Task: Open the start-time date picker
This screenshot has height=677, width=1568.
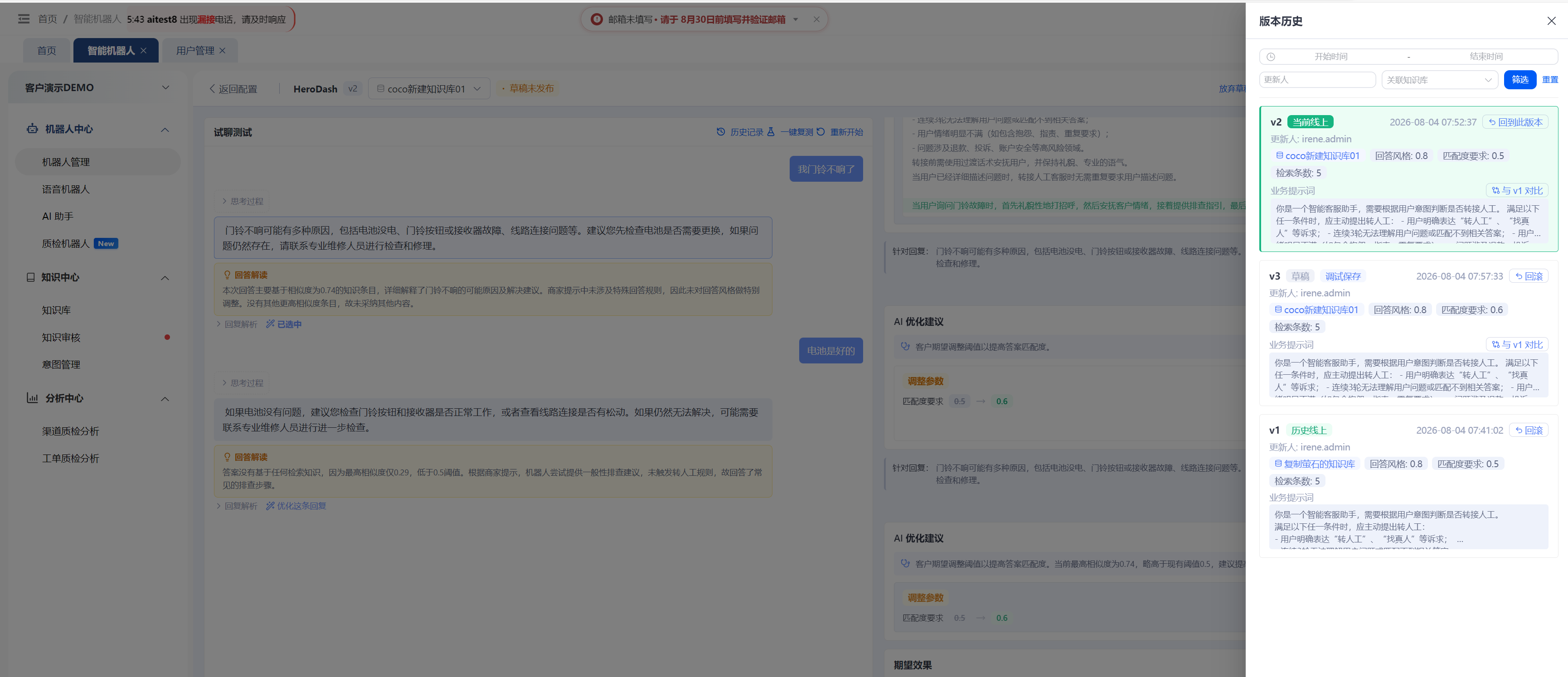Action: point(1330,57)
